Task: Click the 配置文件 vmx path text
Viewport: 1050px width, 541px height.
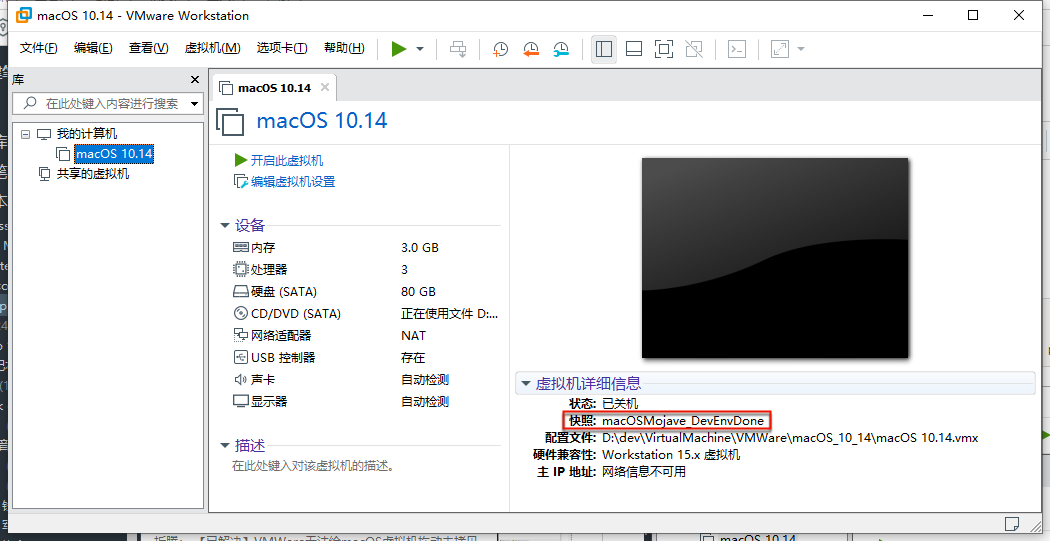Action: click(x=790, y=438)
